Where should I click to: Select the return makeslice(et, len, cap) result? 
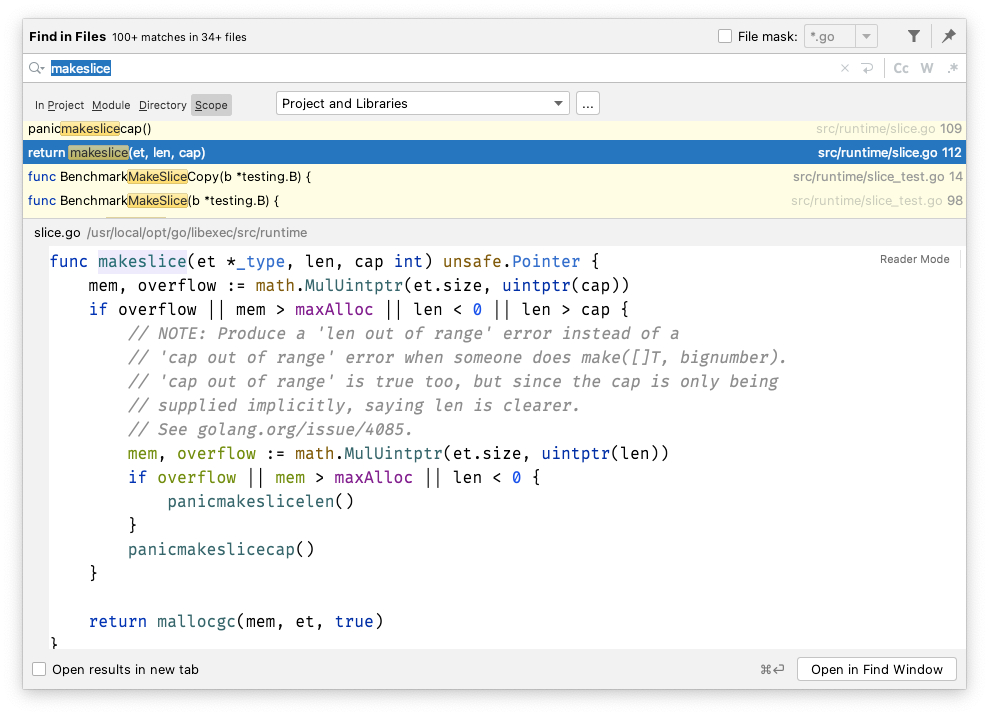point(494,153)
